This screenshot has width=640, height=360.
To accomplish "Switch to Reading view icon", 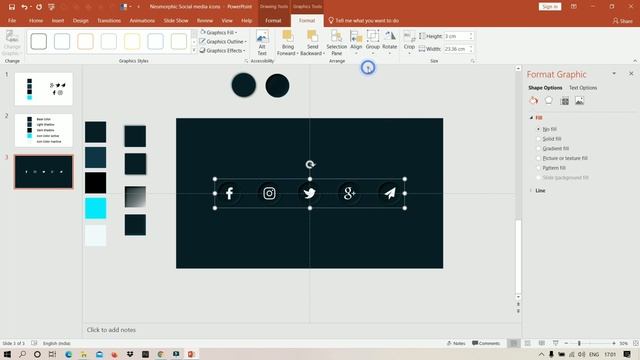I will coord(542,343).
